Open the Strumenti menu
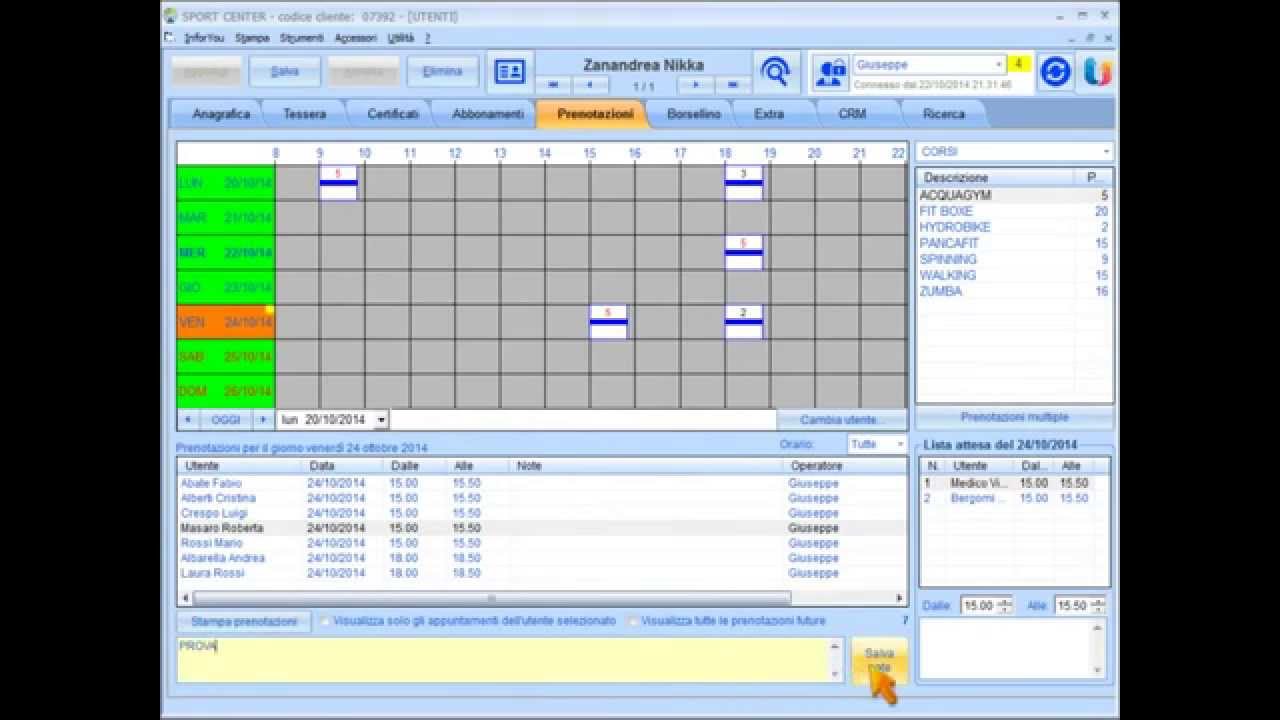This screenshot has height=720, width=1280. 301,38
